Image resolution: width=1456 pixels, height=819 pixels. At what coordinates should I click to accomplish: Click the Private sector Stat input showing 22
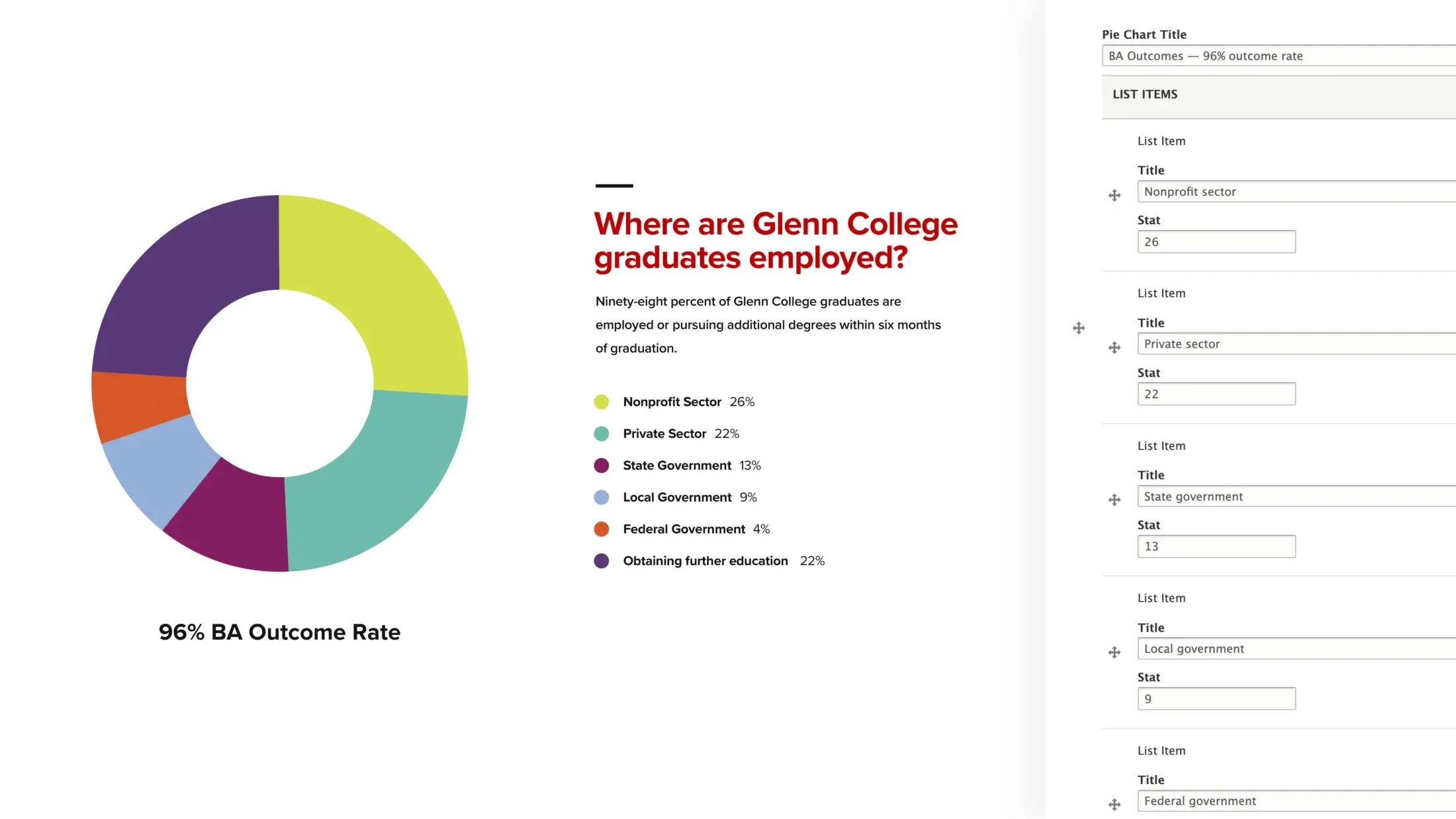pyautogui.click(x=1216, y=393)
